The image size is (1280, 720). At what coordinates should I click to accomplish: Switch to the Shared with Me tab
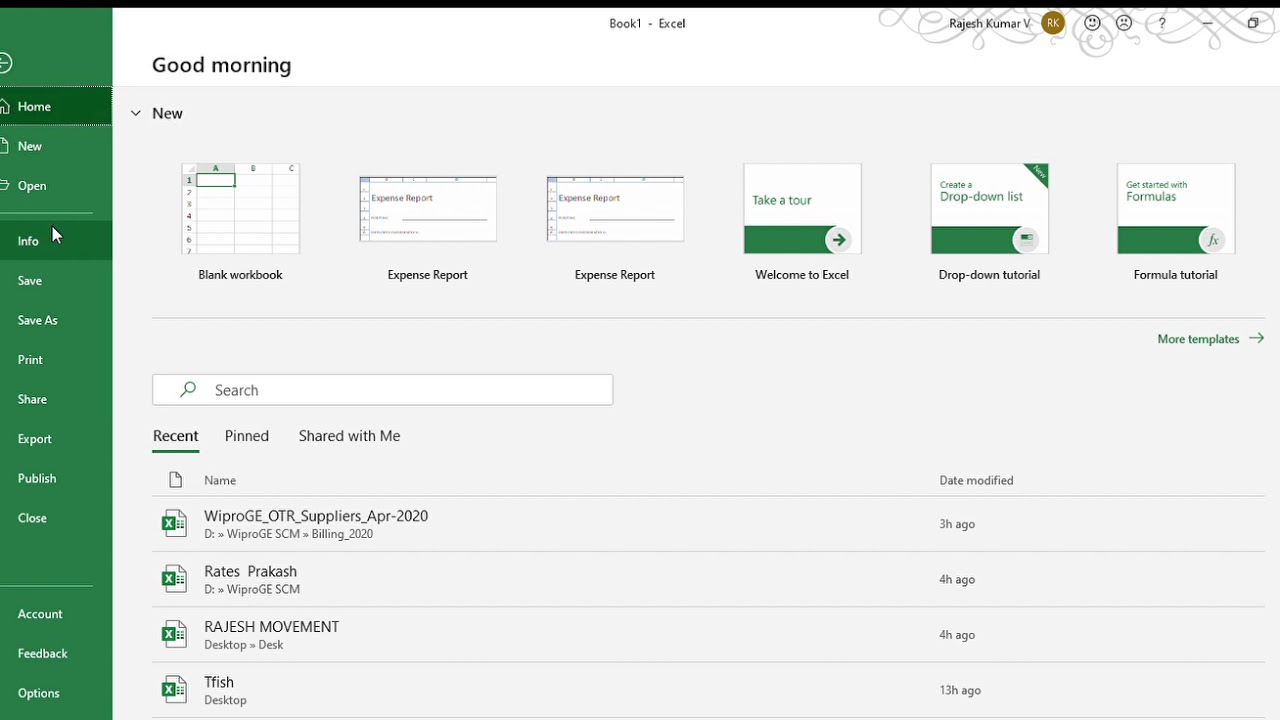[x=349, y=436]
